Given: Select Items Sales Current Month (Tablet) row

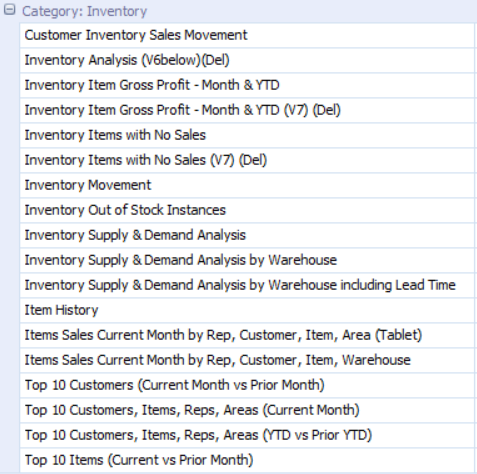Looking at the screenshot, I should [247, 335].
